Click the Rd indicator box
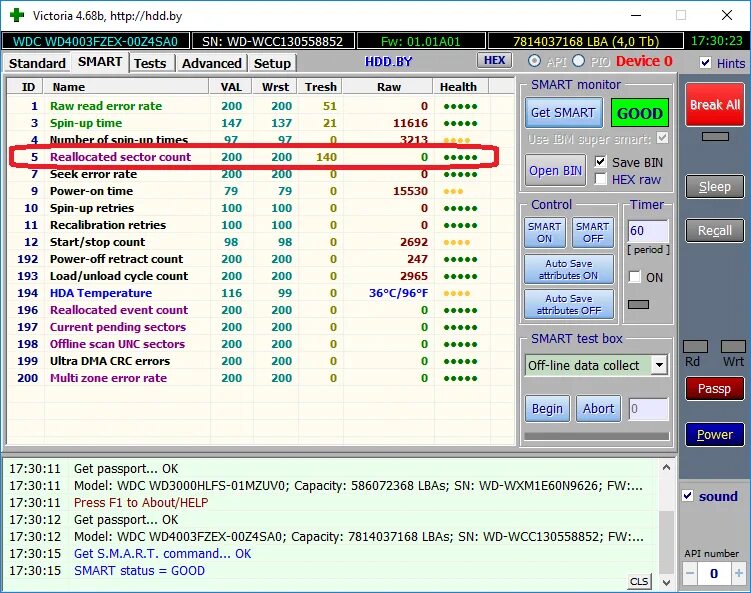Image resolution: width=751 pixels, height=593 pixels. (695, 347)
